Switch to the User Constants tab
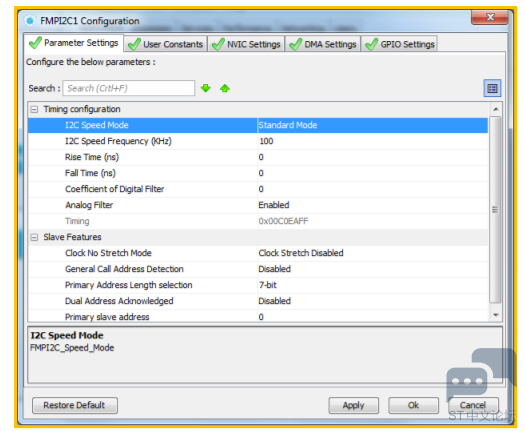Screen dimensions: 525x431 coord(166,44)
